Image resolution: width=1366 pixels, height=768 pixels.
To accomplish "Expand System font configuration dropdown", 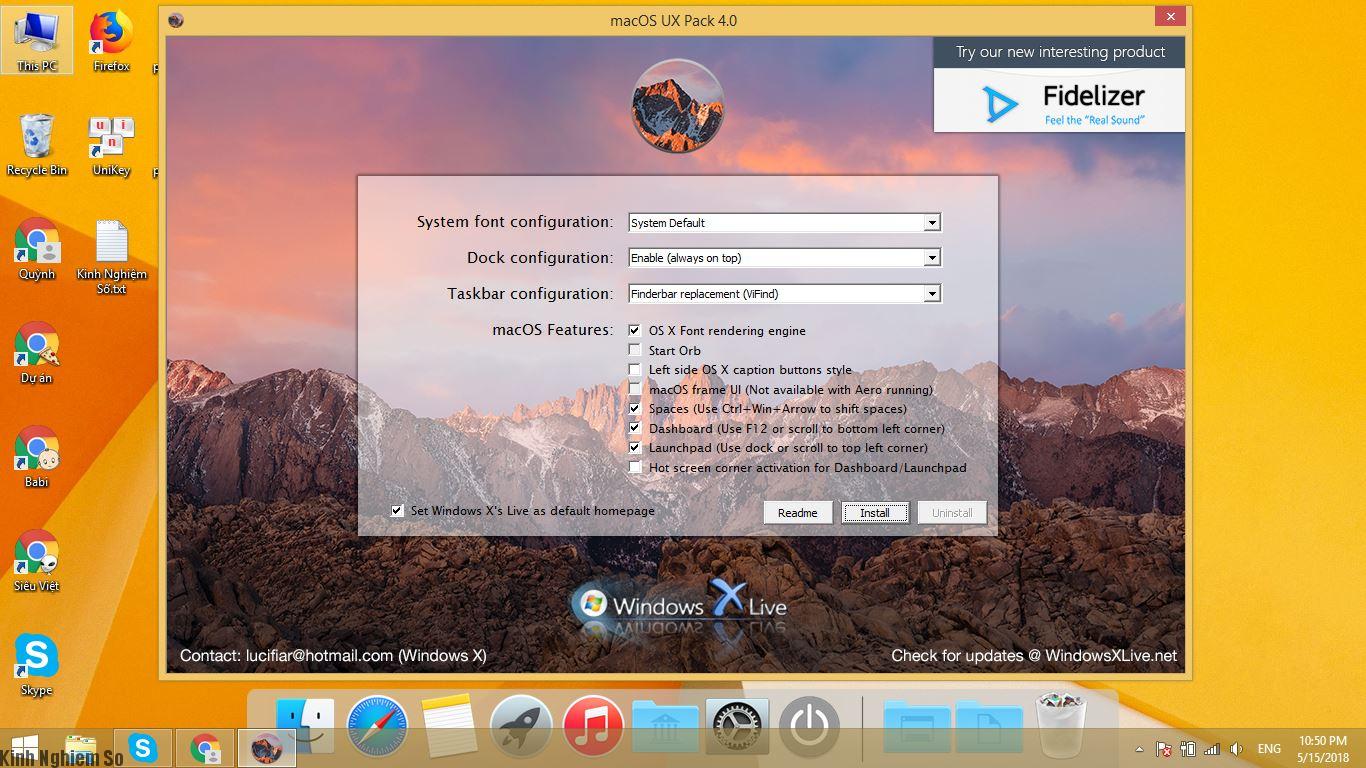I will click(x=932, y=223).
